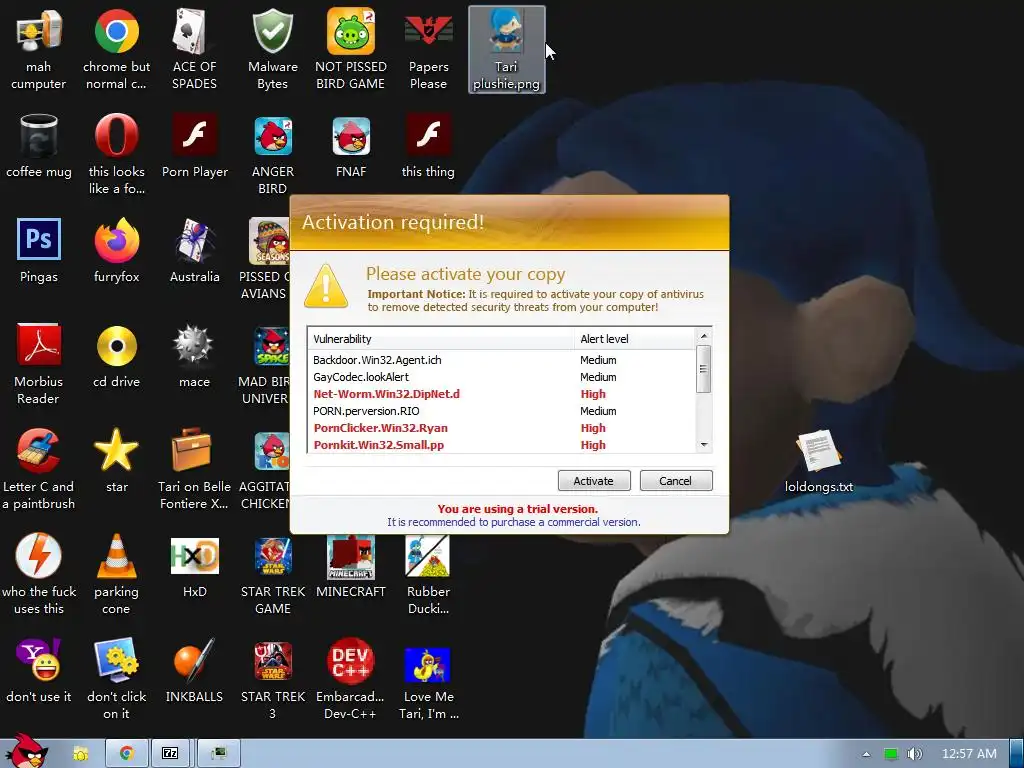Image resolution: width=1024 pixels, height=768 pixels.
Task: Launch NOT PISSED BIRD GAME icon
Action: click(351, 50)
